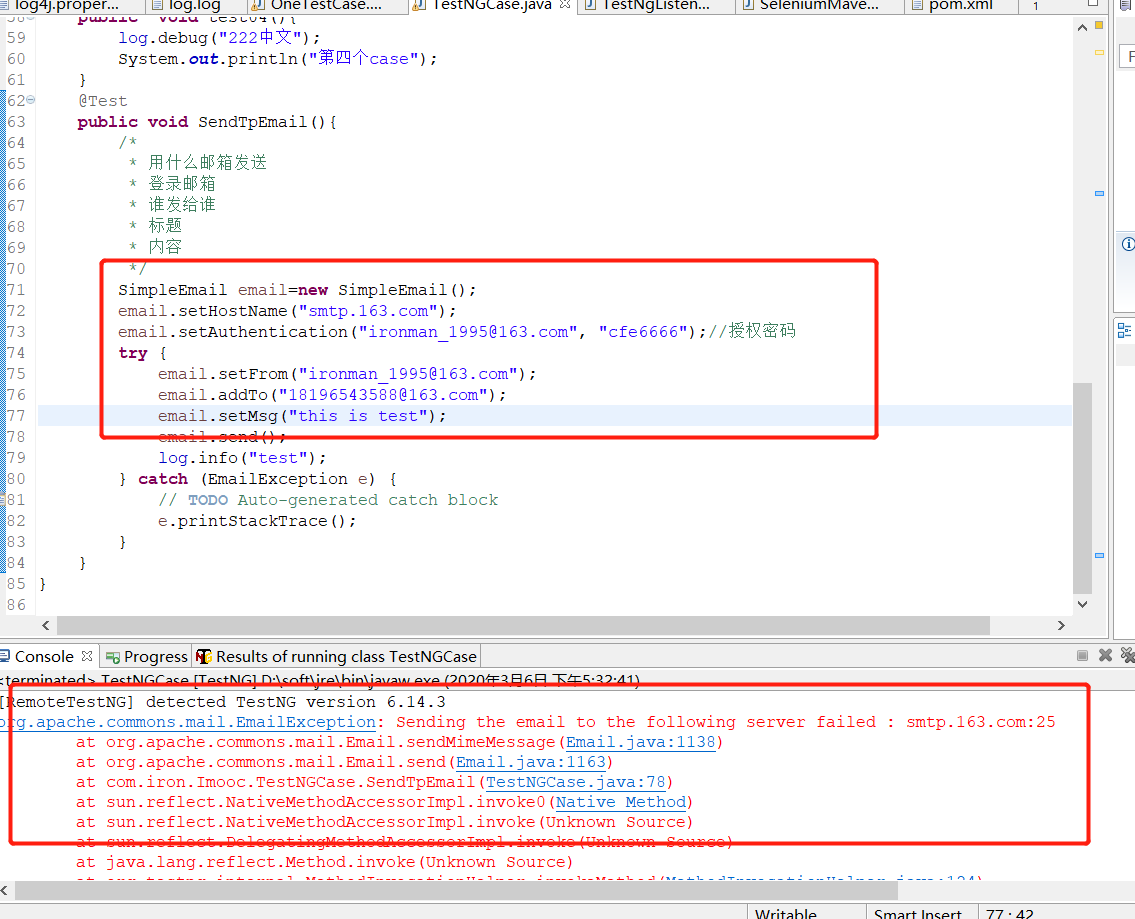
Task: Open the EmailException class link in console
Action: pyautogui.click(x=187, y=722)
